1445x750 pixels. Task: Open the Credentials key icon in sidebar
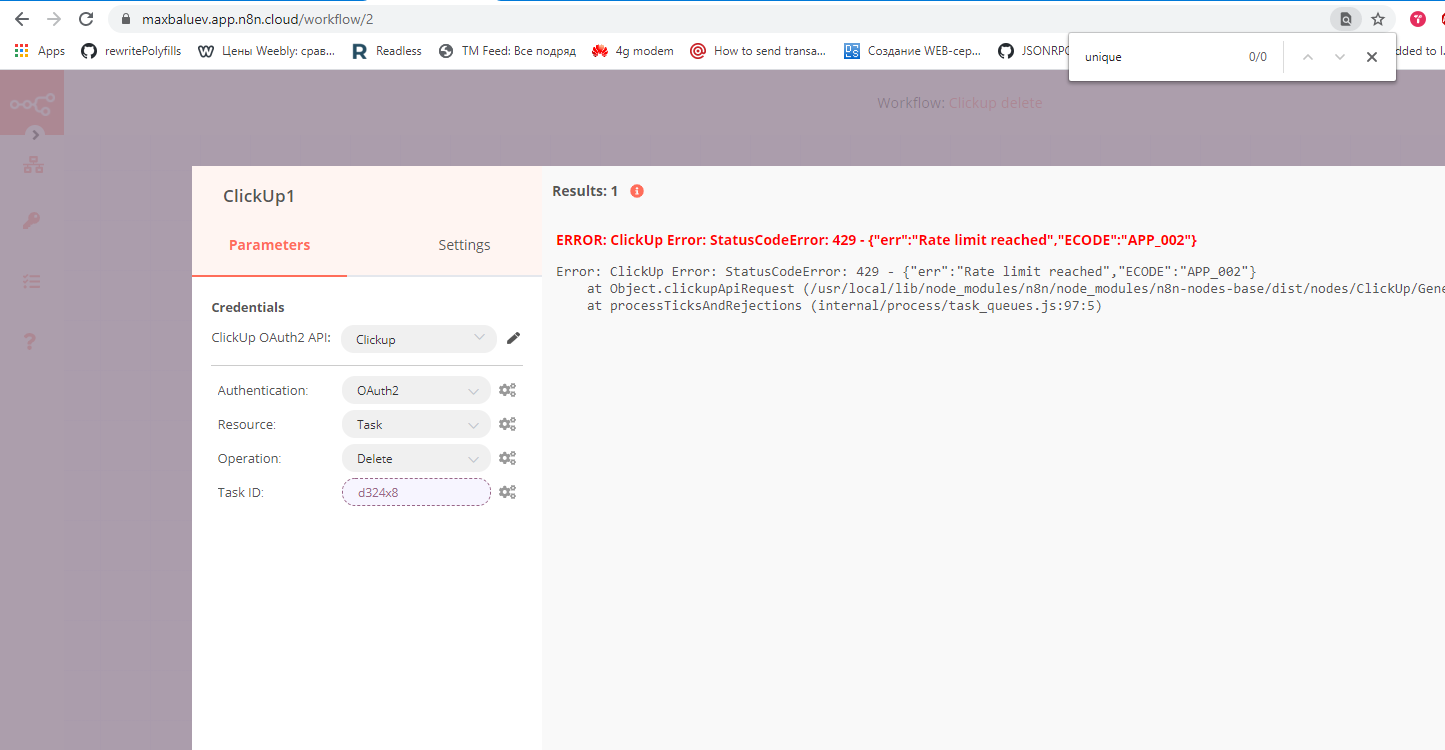(x=32, y=222)
